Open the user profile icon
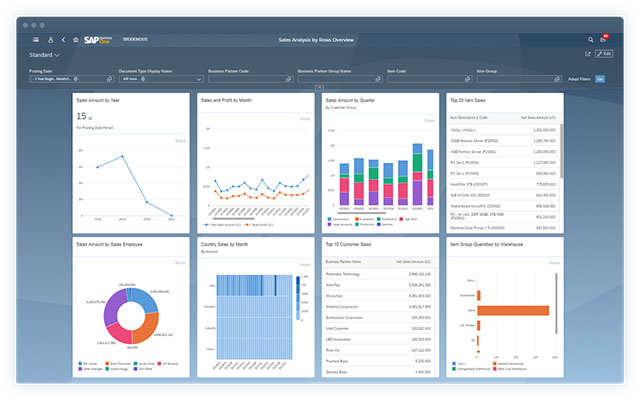The width and height of the screenshot is (640, 400). (x=50, y=39)
